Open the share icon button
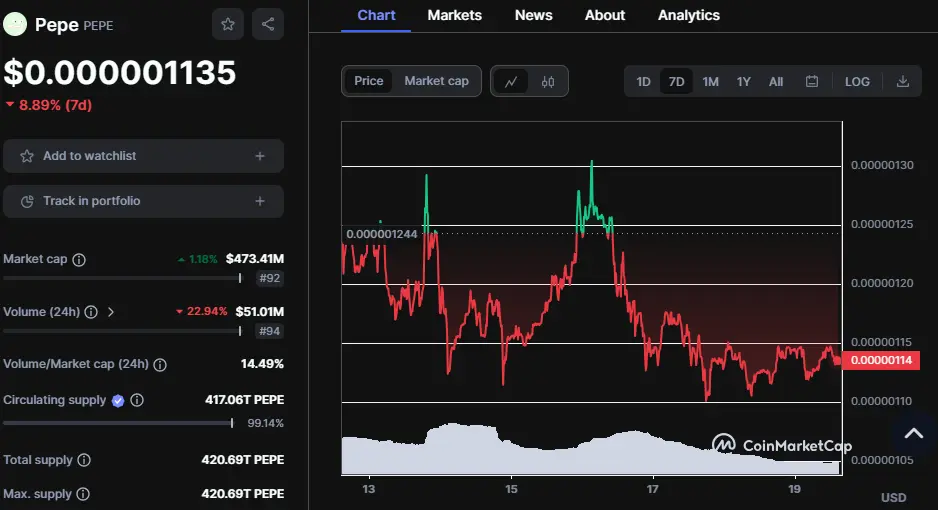 click(x=267, y=25)
